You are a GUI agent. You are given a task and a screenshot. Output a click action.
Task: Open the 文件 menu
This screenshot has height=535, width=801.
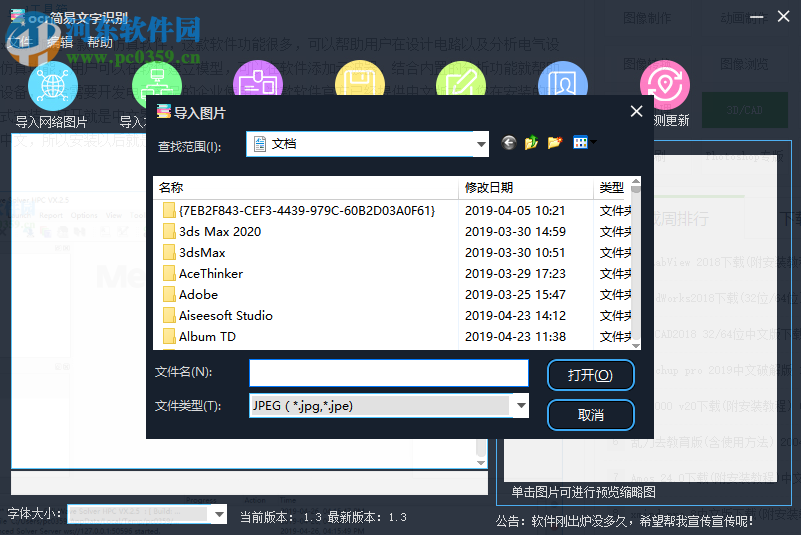(x=19, y=42)
